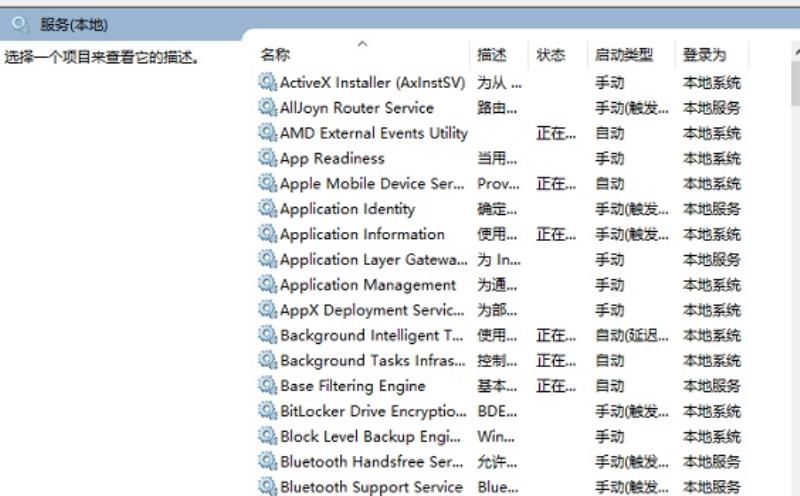Click the Background Intelligent Transfer gear icon
The width and height of the screenshot is (800, 496).
267,335
